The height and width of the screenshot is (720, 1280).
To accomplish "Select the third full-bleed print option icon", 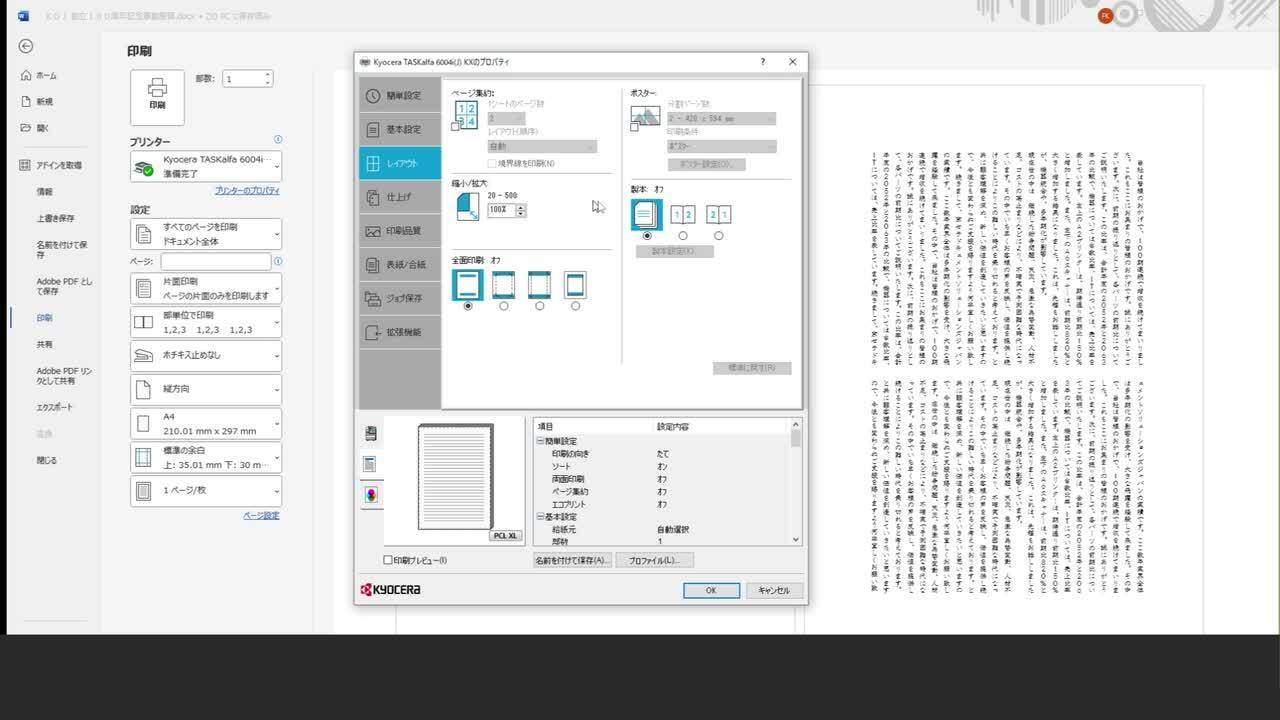I will [x=539, y=285].
